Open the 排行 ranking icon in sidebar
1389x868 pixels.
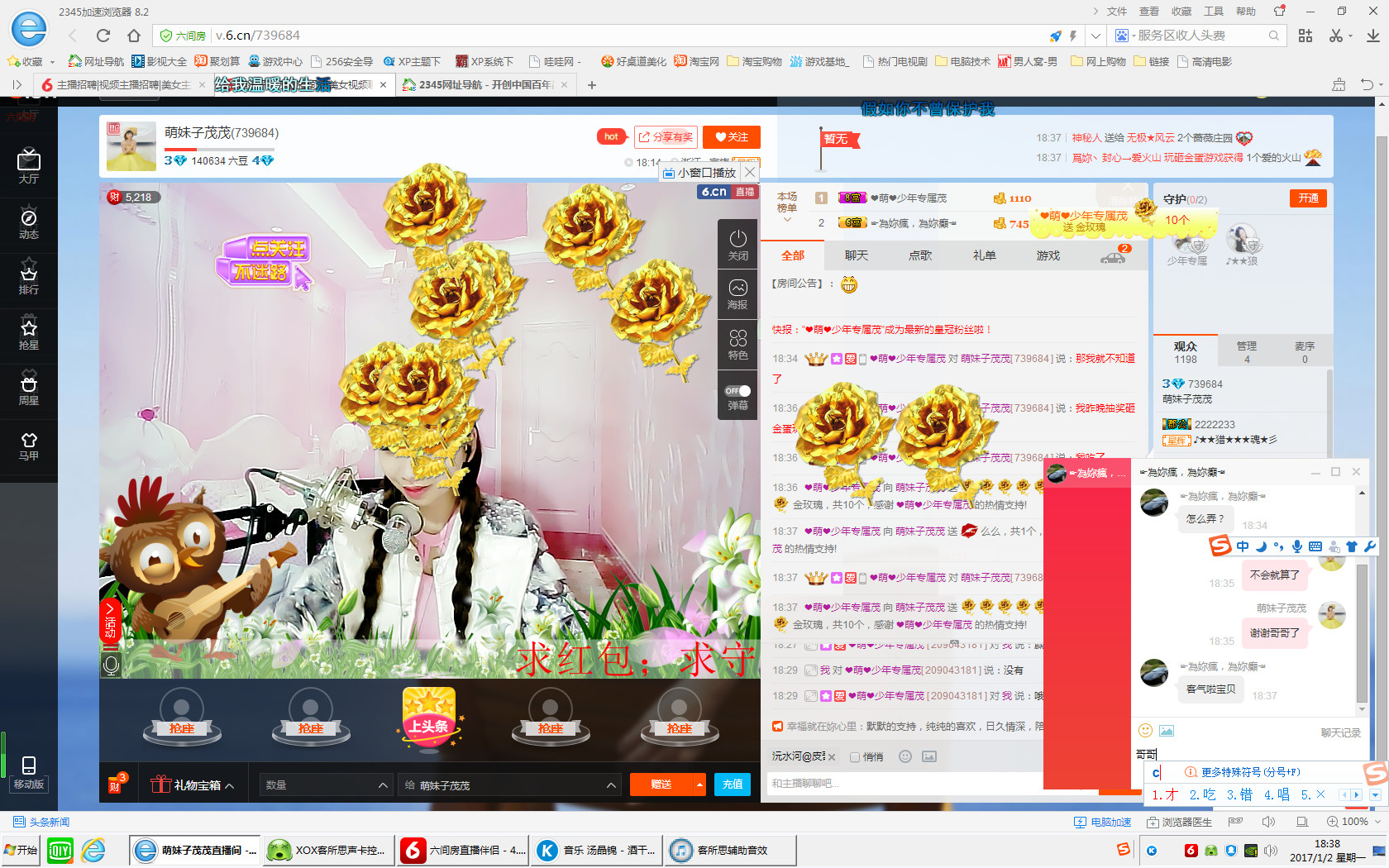pyautogui.click(x=28, y=278)
